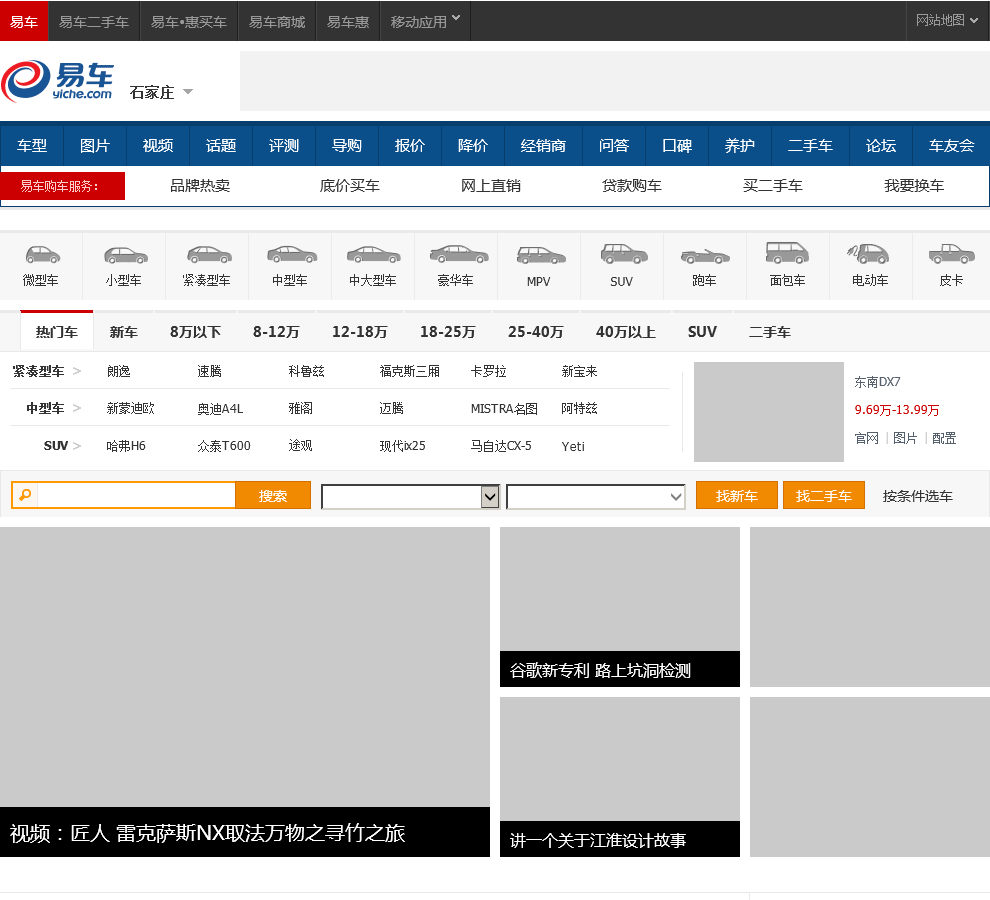The width and height of the screenshot is (990, 900).
Task: Open the 贷款购车 service link
Action: (631, 186)
